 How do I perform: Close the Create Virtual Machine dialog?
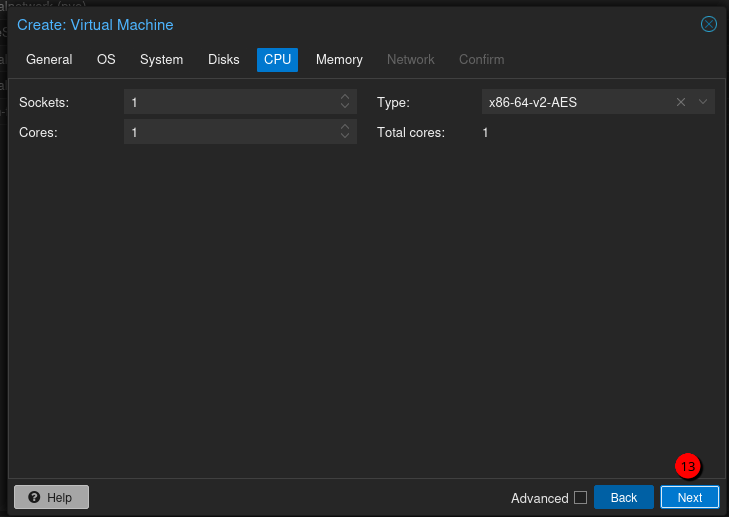pos(708,24)
